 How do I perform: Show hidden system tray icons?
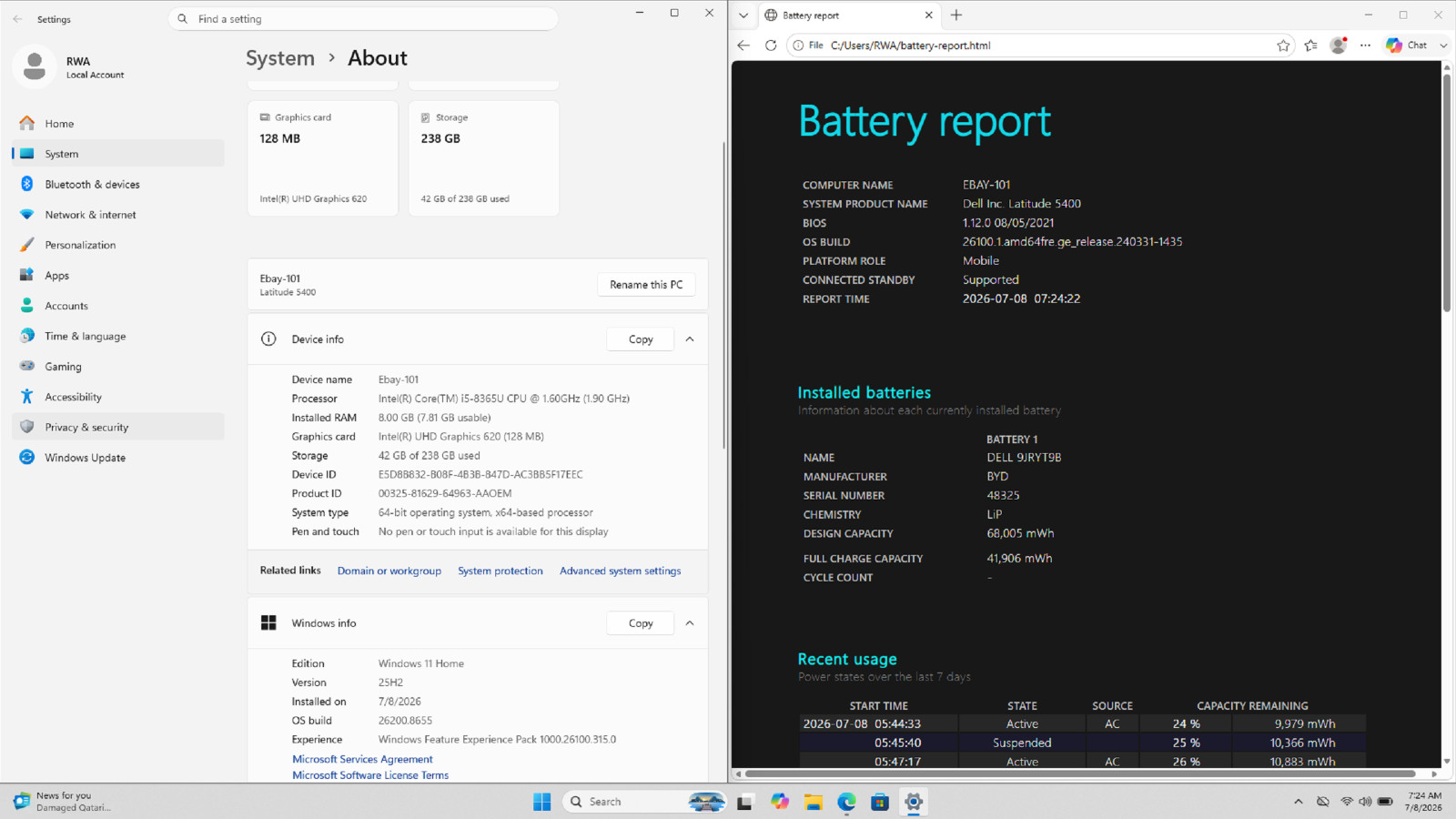click(1298, 802)
